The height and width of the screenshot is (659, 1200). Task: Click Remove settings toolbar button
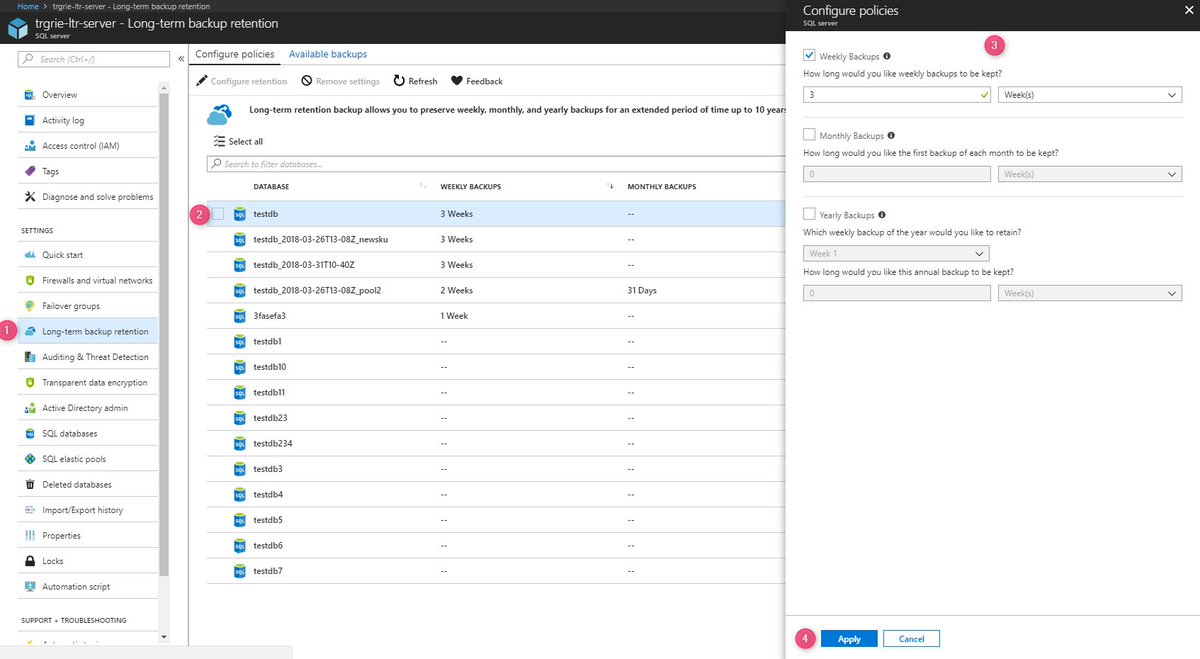pos(340,81)
